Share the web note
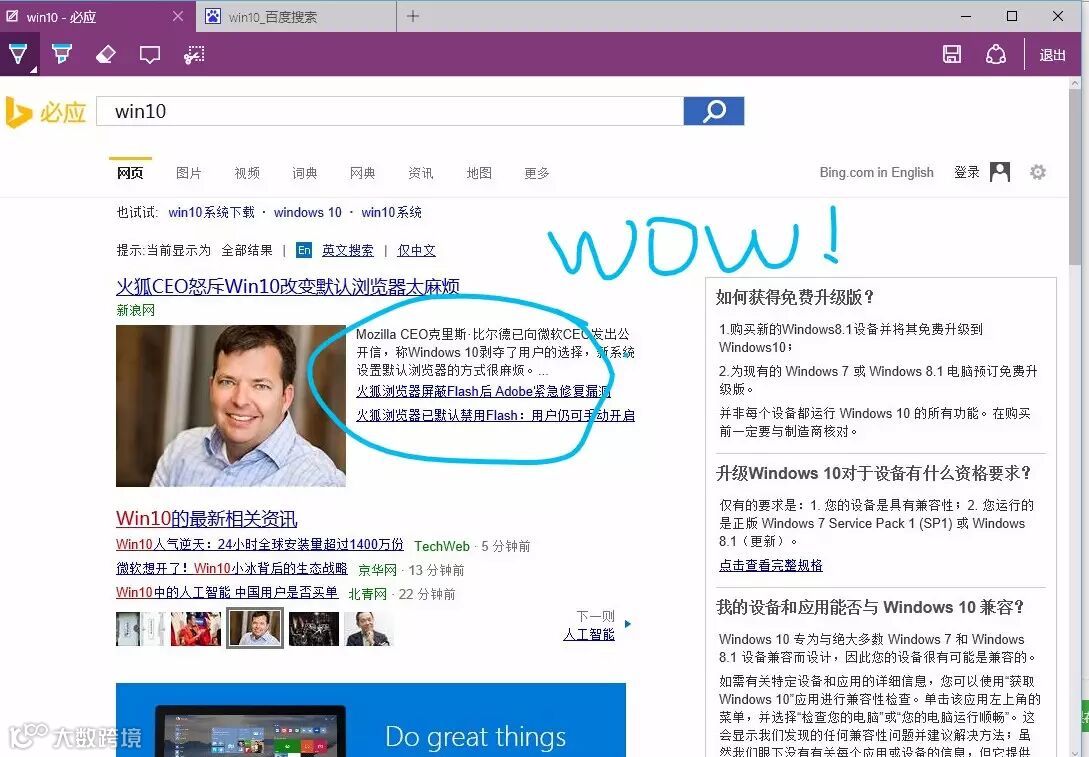1089x757 pixels. tap(995, 54)
